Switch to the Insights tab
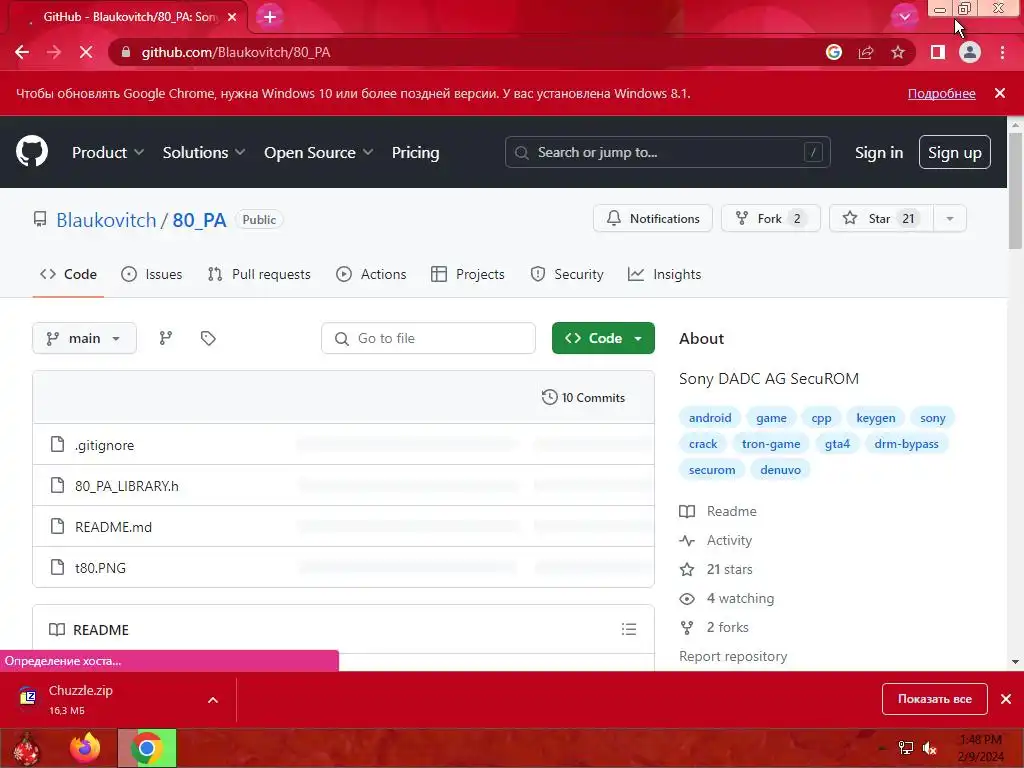This screenshot has height=768, width=1024. (664, 274)
